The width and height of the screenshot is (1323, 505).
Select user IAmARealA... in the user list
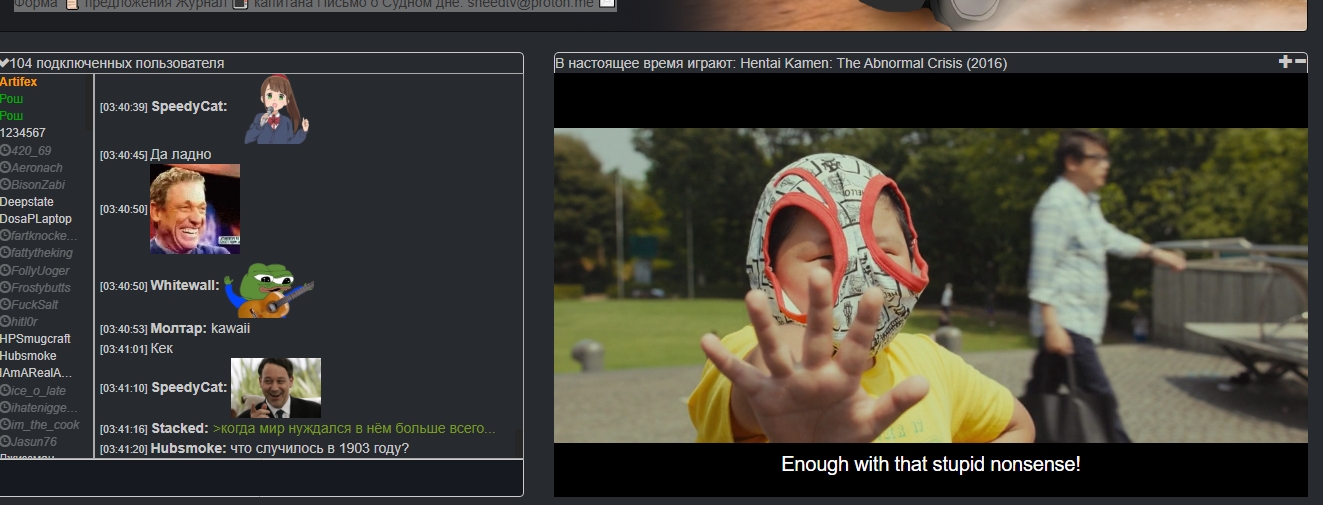point(36,373)
